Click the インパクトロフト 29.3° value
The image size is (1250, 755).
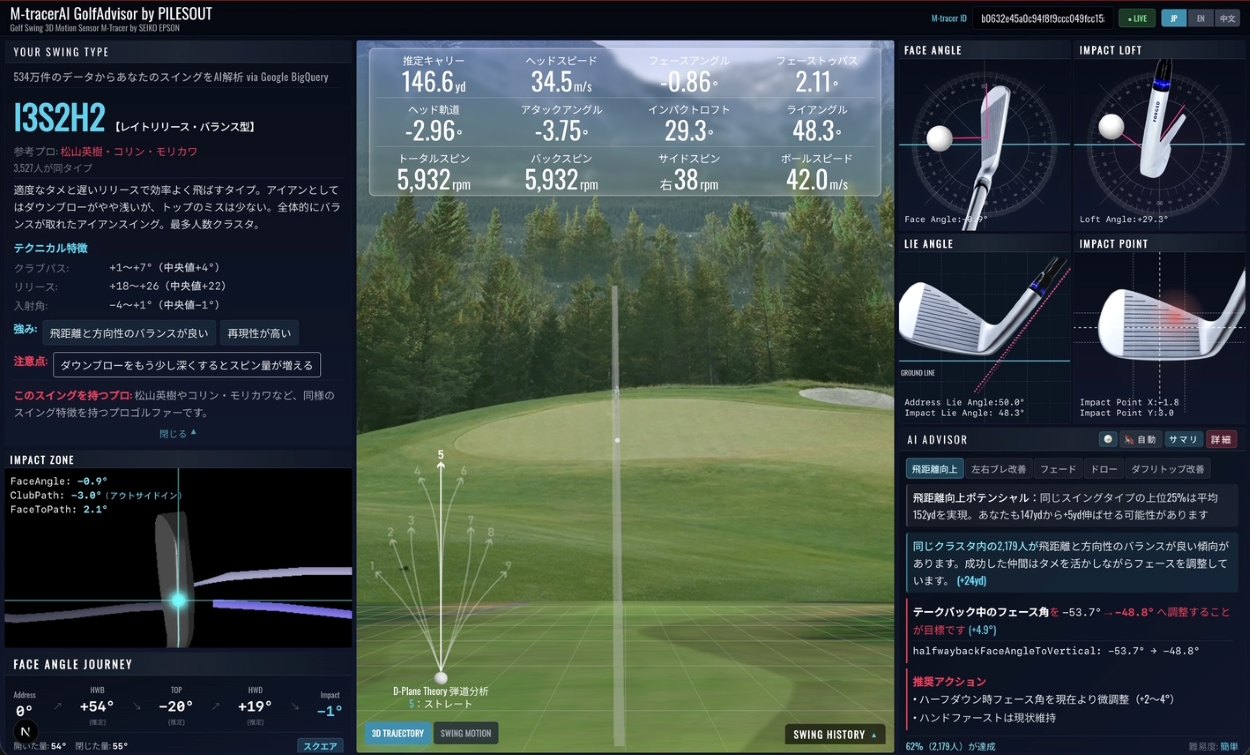click(x=689, y=131)
